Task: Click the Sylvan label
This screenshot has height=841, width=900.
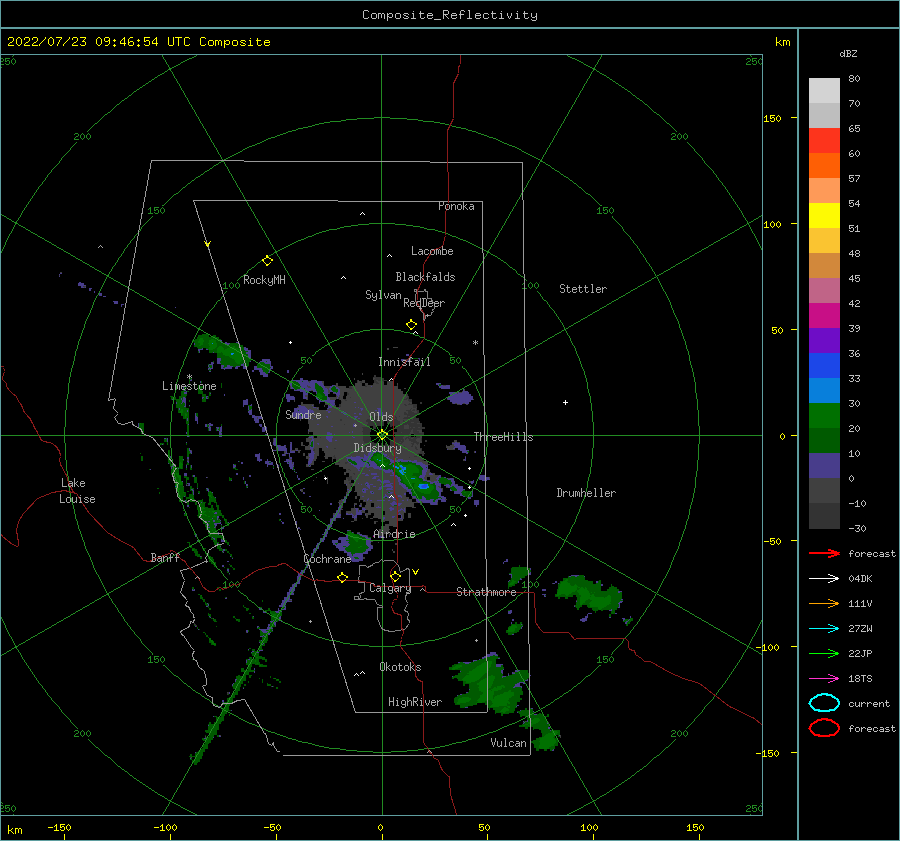Action: 383,295
